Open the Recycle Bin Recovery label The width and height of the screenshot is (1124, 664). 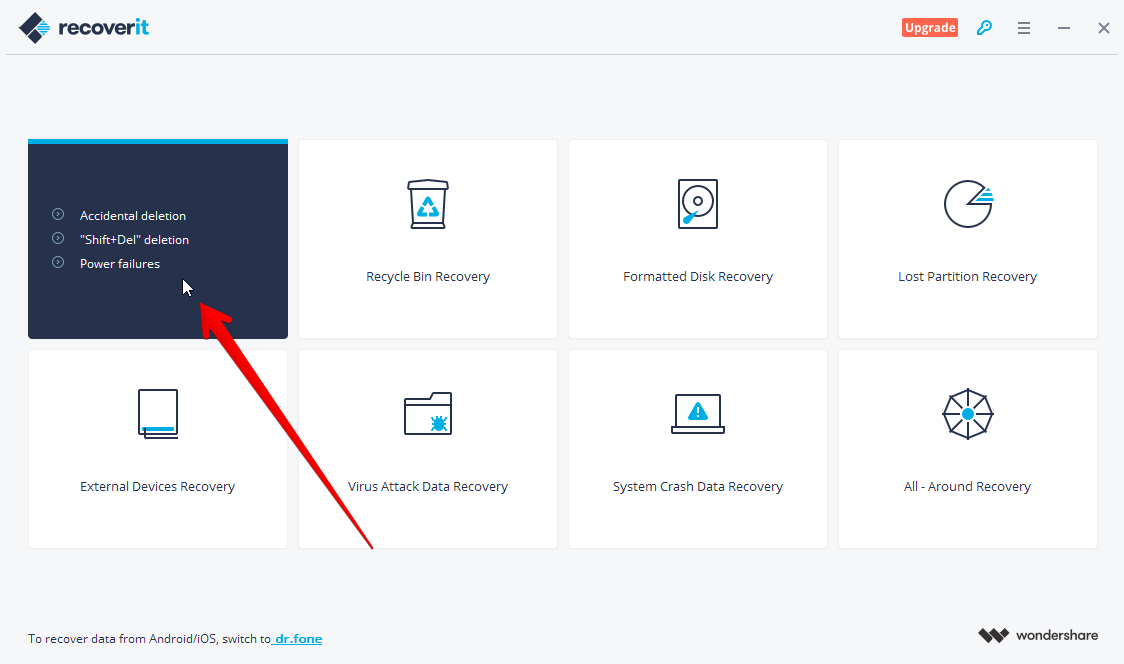(x=428, y=276)
